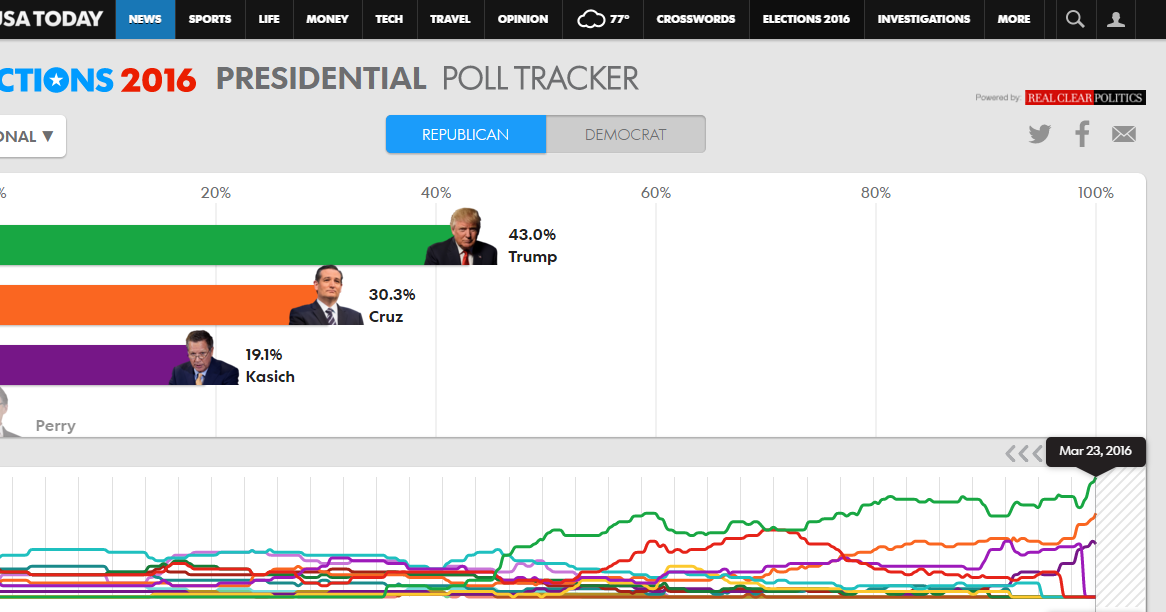The height and width of the screenshot is (612, 1166).
Task: Open Trump's candidate photo on the chart
Action: 465,236
